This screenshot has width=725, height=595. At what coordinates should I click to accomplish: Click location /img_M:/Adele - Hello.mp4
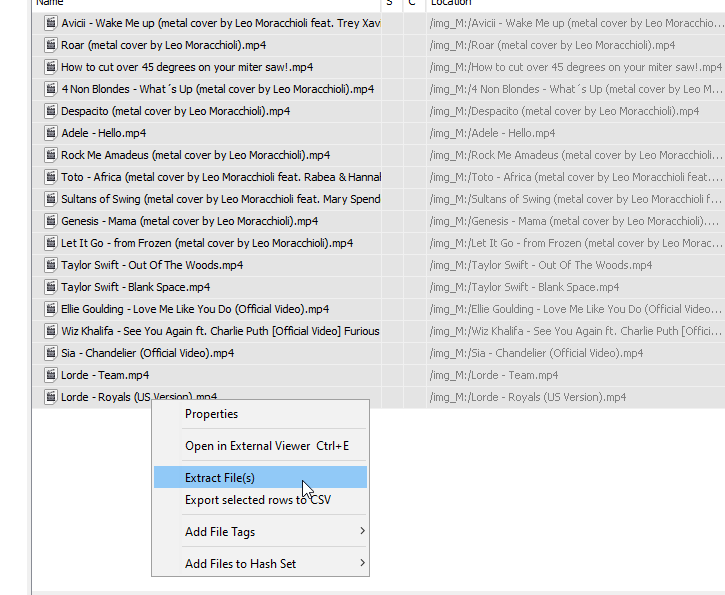click(x=492, y=133)
